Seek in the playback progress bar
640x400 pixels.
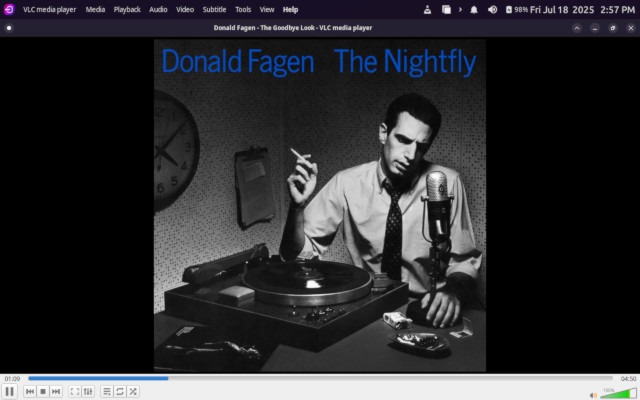(x=320, y=378)
